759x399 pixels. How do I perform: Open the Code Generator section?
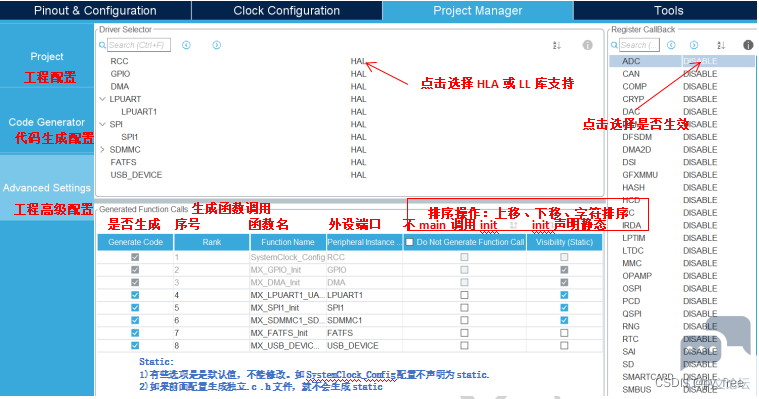(47, 122)
